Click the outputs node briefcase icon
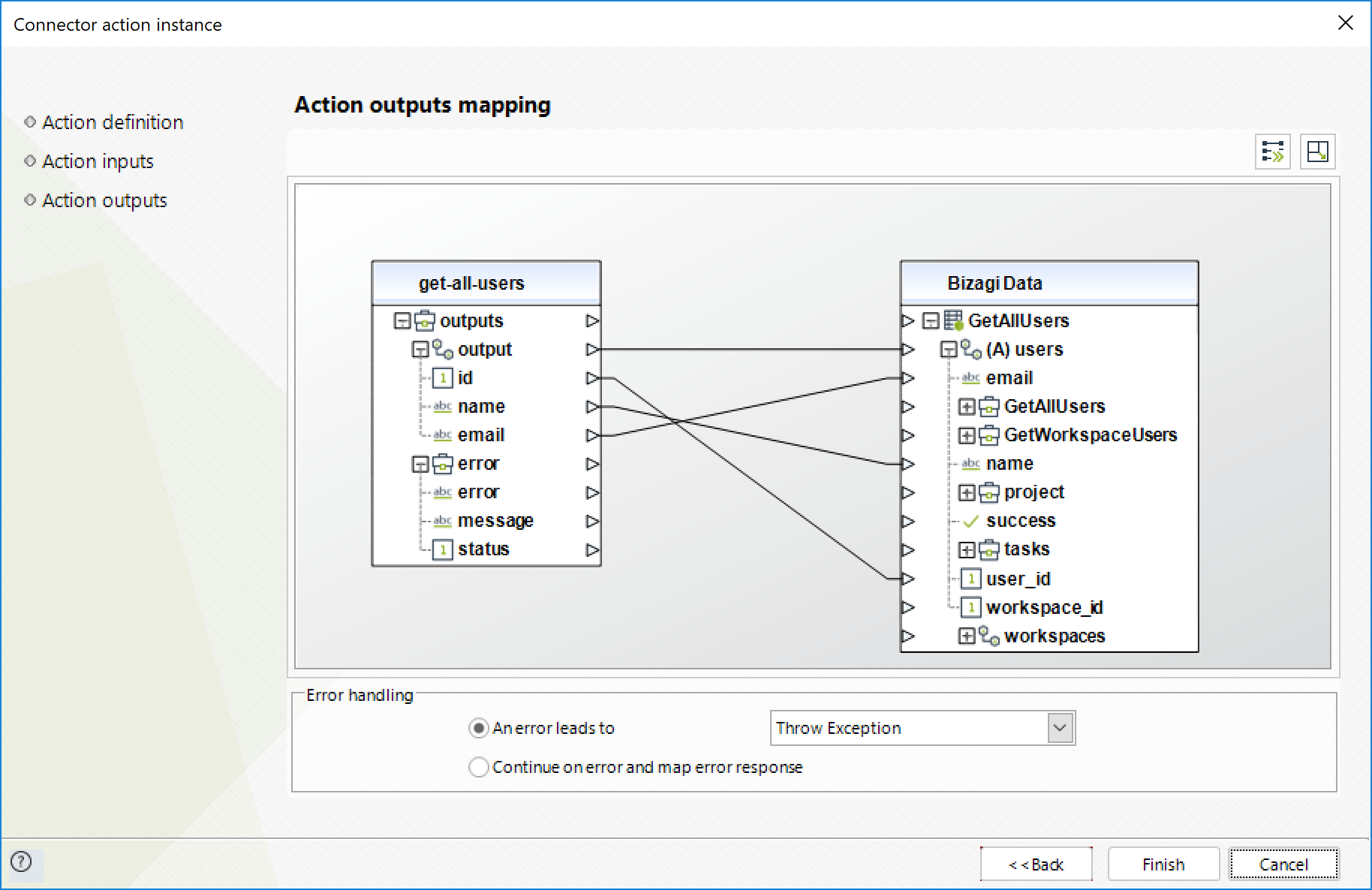The height and width of the screenshot is (890, 1372). [425, 320]
